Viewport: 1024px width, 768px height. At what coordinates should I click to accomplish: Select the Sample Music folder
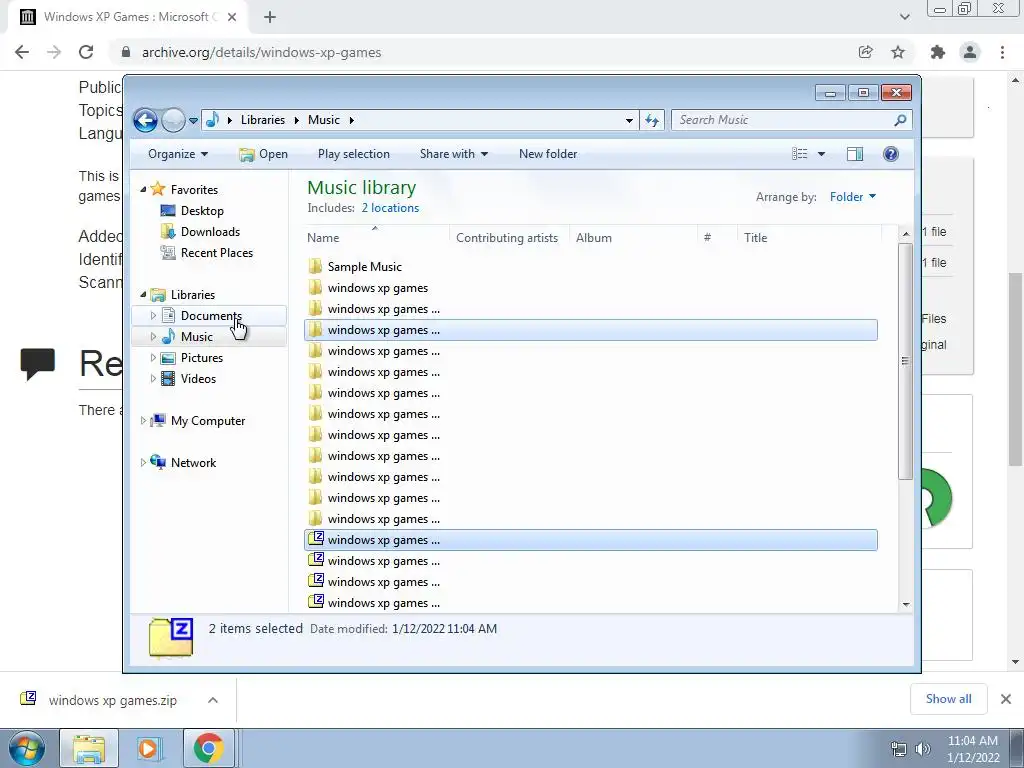pyautogui.click(x=364, y=266)
